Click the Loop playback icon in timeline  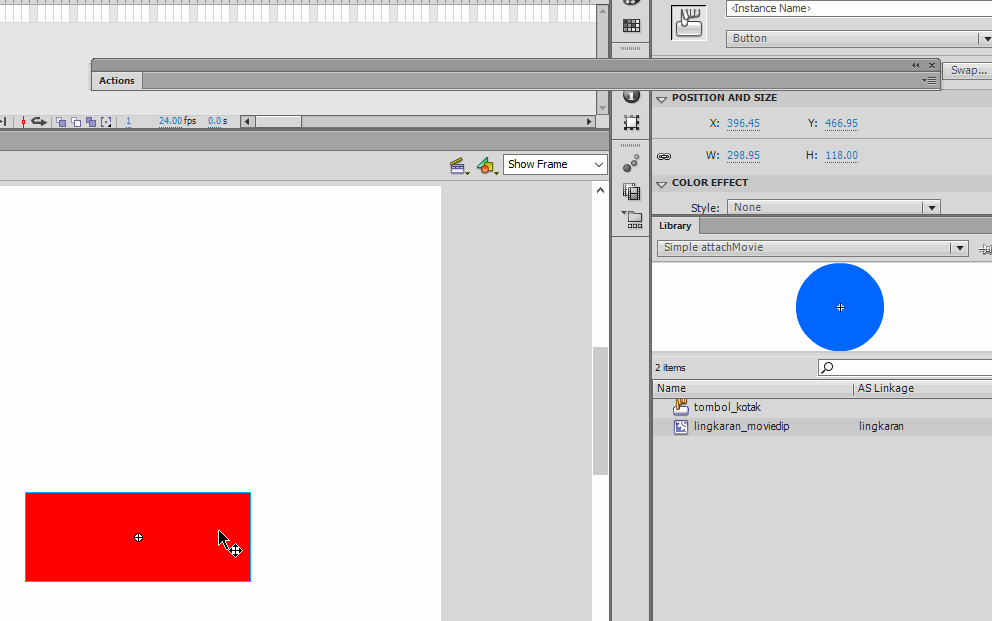38,121
